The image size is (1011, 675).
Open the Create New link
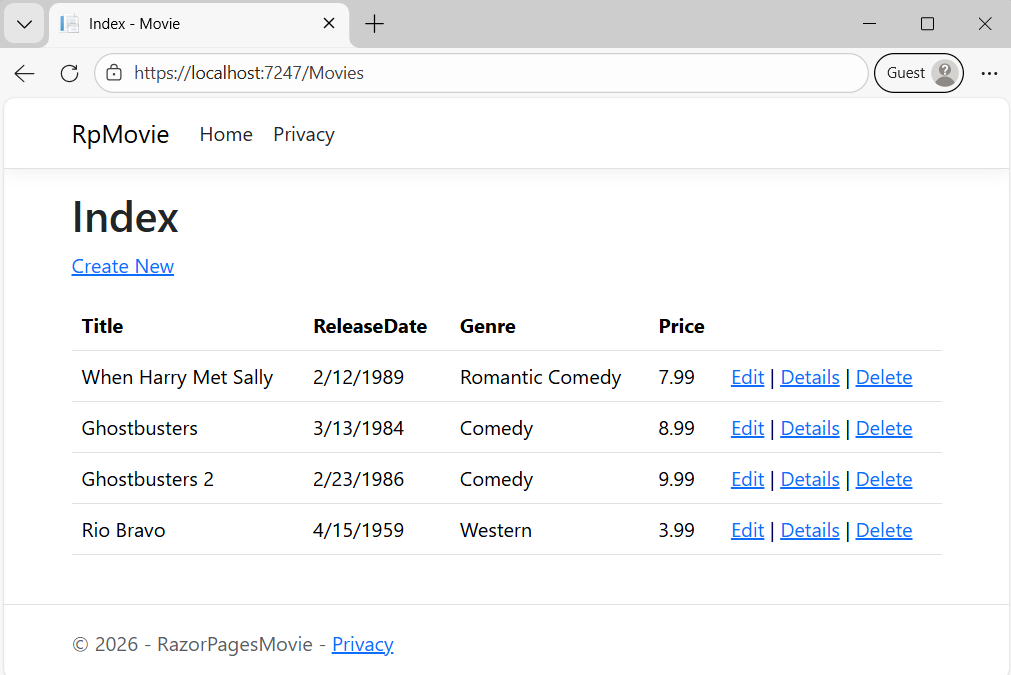(x=122, y=266)
